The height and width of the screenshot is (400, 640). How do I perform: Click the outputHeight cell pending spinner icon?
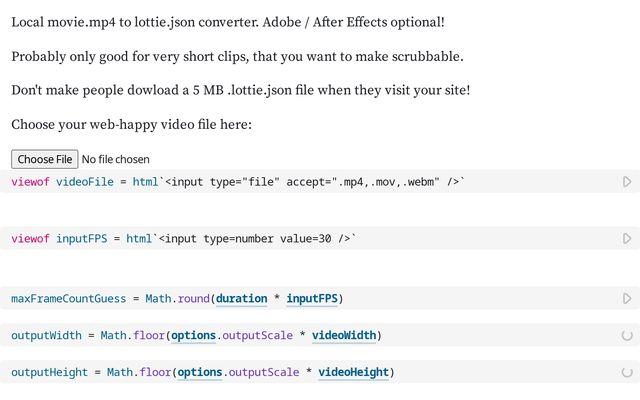tap(627, 373)
